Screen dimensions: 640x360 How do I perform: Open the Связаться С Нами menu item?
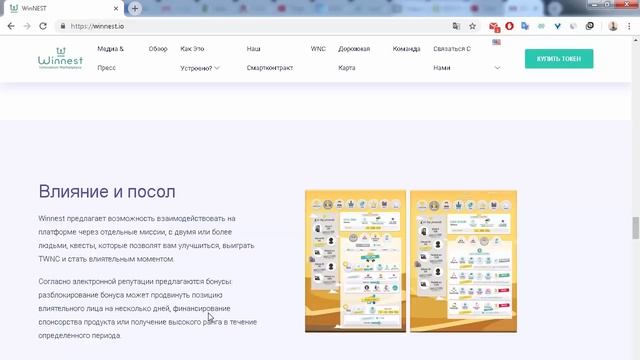(452, 58)
